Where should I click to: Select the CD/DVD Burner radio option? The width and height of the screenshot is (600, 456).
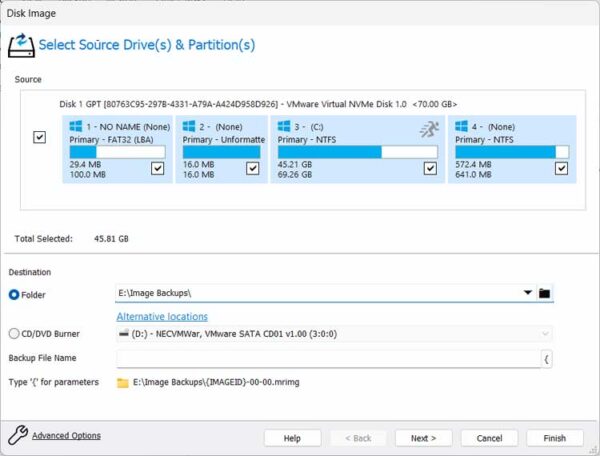pyautogui.click(x=14, y=333)
